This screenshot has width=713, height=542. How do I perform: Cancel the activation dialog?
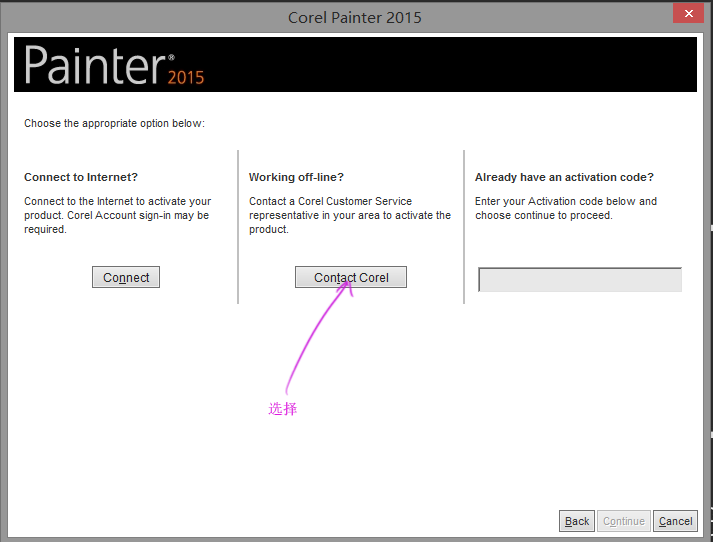675,521
